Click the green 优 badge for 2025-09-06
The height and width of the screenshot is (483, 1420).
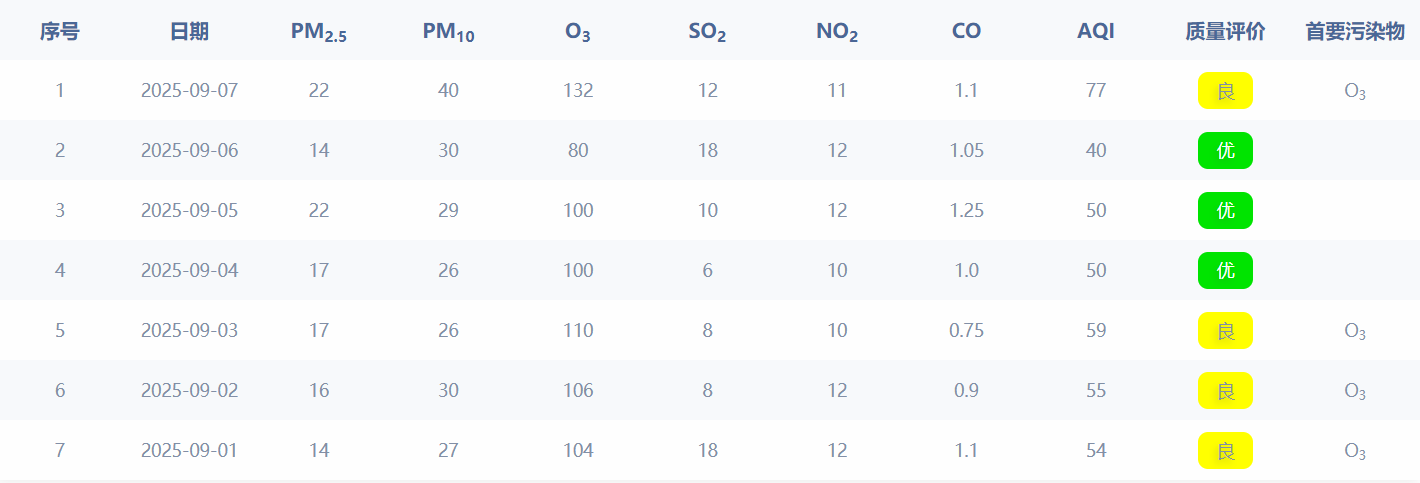tap(1225, 151)
